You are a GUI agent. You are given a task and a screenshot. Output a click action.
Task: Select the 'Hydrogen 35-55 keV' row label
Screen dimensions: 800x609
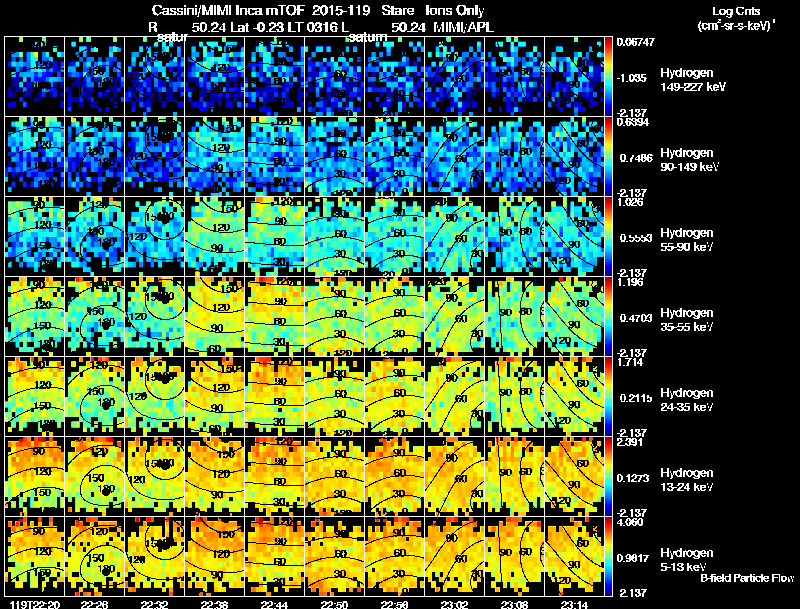click(x=687, y=320)
